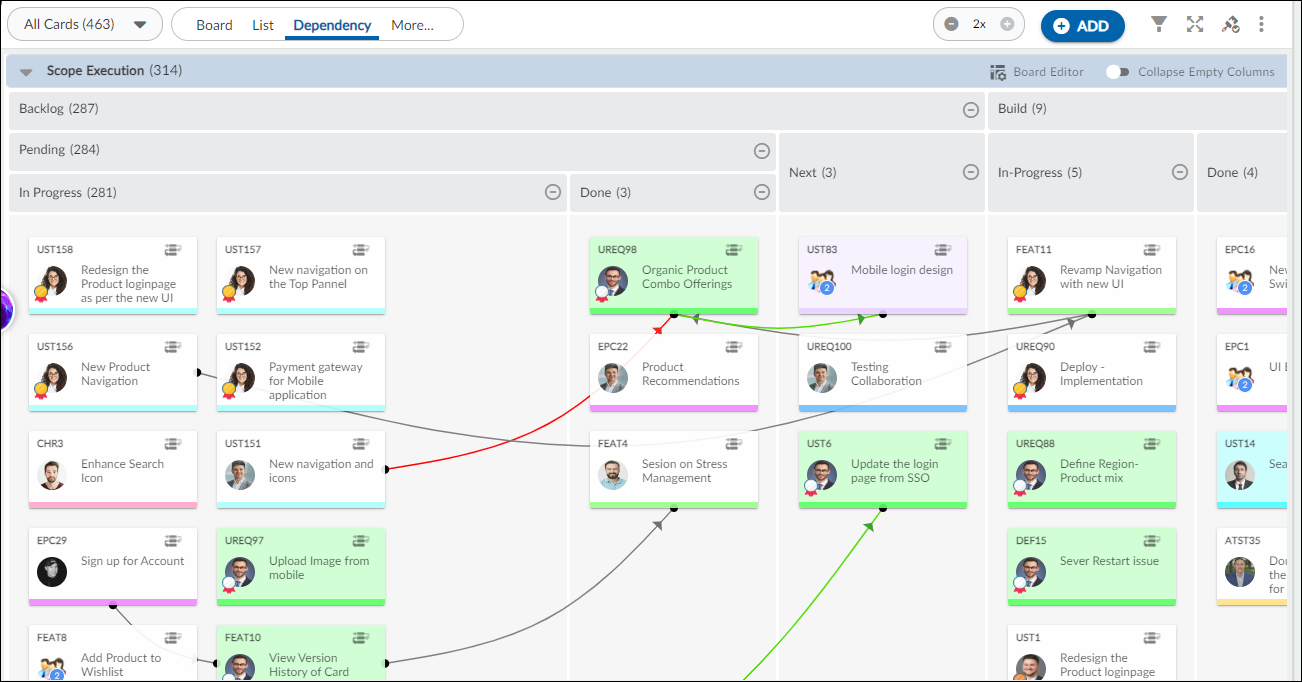Collapse the Scope Execution swimlane chevron
This screenshot has height=682, width=1302.
coord(25,71)
